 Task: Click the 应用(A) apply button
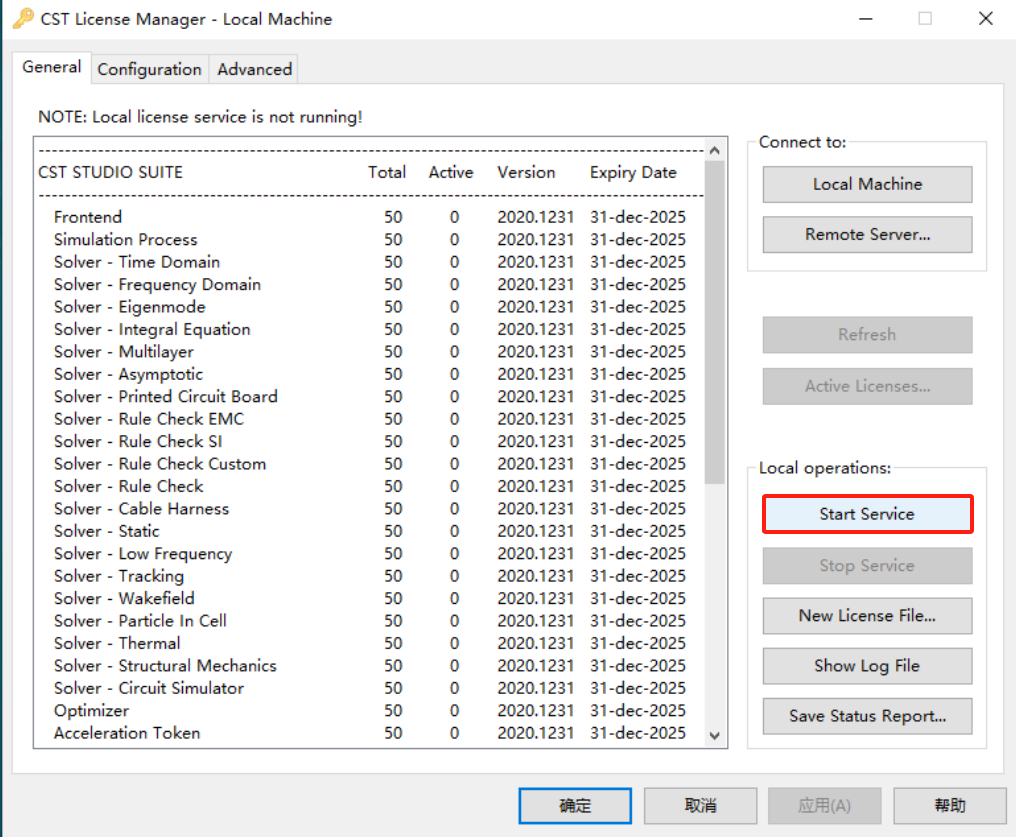(824, 806)
